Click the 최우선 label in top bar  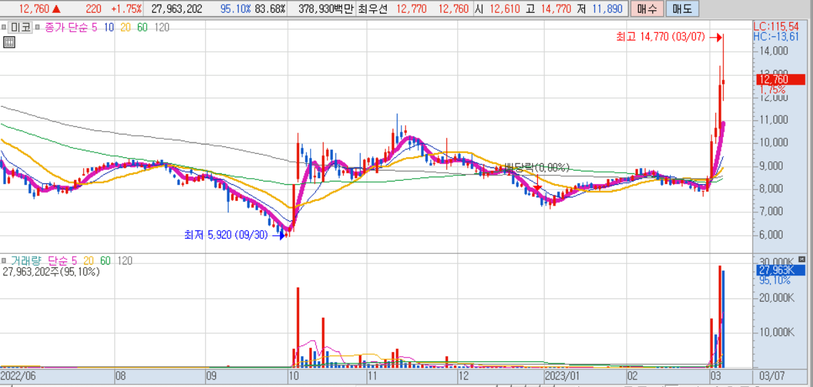point(372,9)
